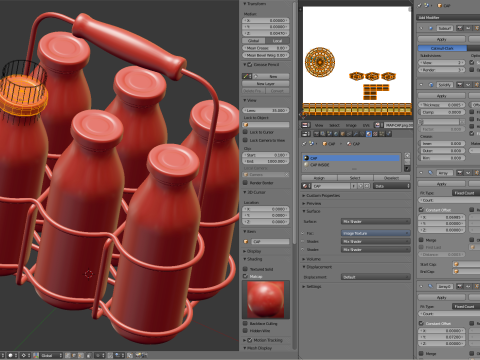Open the Render Layers properties tab icon
This screenshot has height=360, width=480.
pos(323,134)
